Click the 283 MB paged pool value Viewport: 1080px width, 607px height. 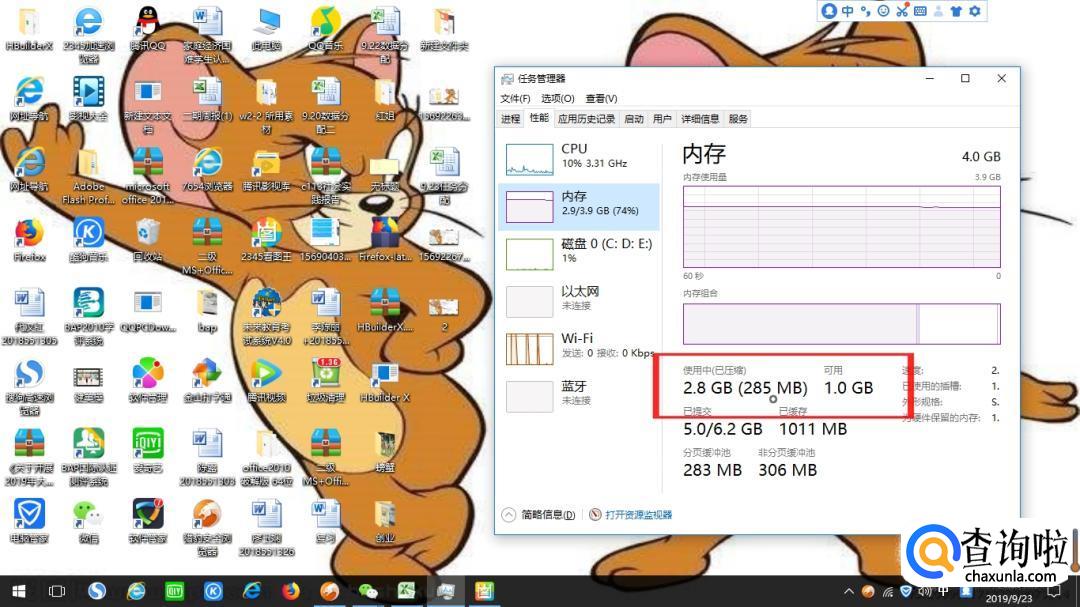712,471
